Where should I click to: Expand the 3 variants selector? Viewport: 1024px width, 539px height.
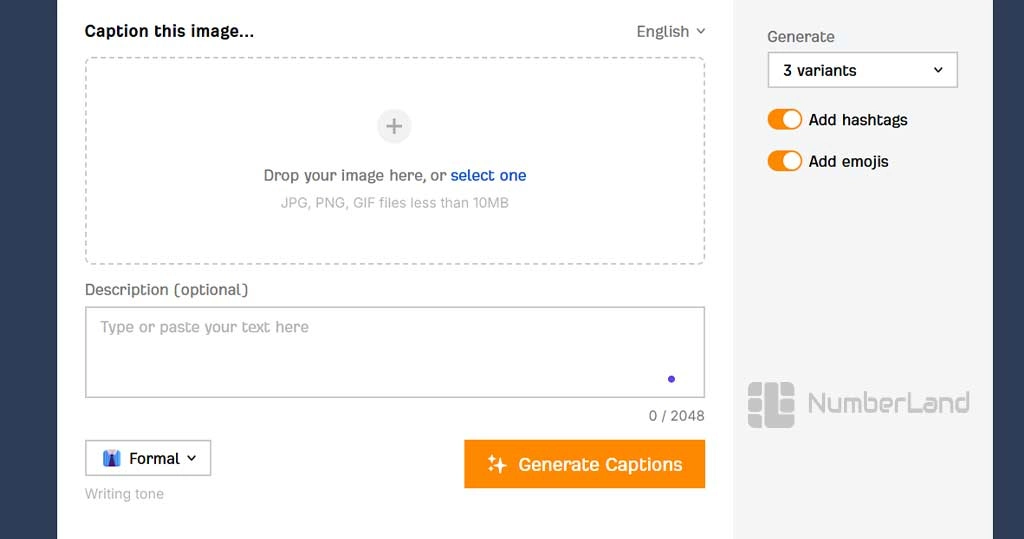pyautogui.click(x=862, y=70)
